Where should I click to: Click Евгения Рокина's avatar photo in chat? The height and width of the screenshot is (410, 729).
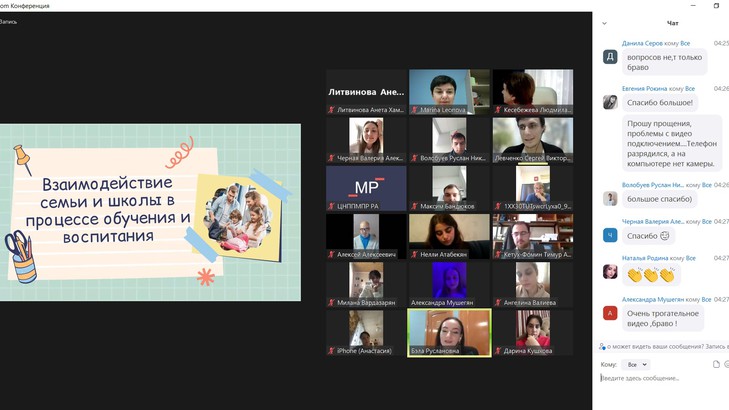[x=610, y=102]
